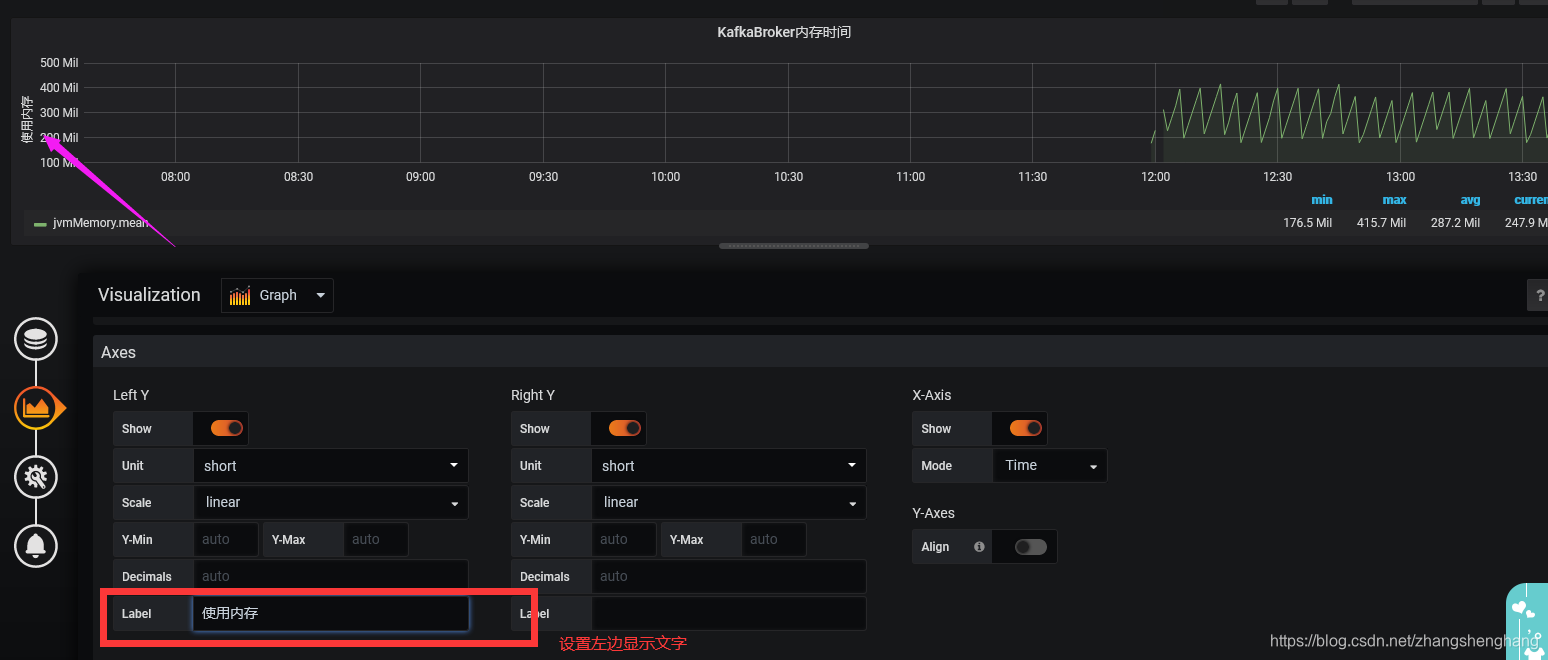Sort legend by min column header

1321,200
